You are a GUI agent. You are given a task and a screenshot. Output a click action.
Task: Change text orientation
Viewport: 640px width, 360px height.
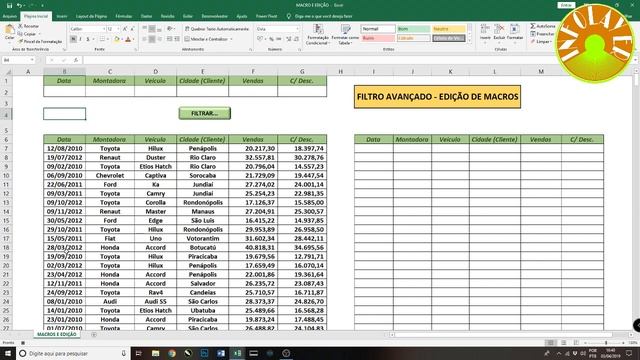[x=170, y=29]
